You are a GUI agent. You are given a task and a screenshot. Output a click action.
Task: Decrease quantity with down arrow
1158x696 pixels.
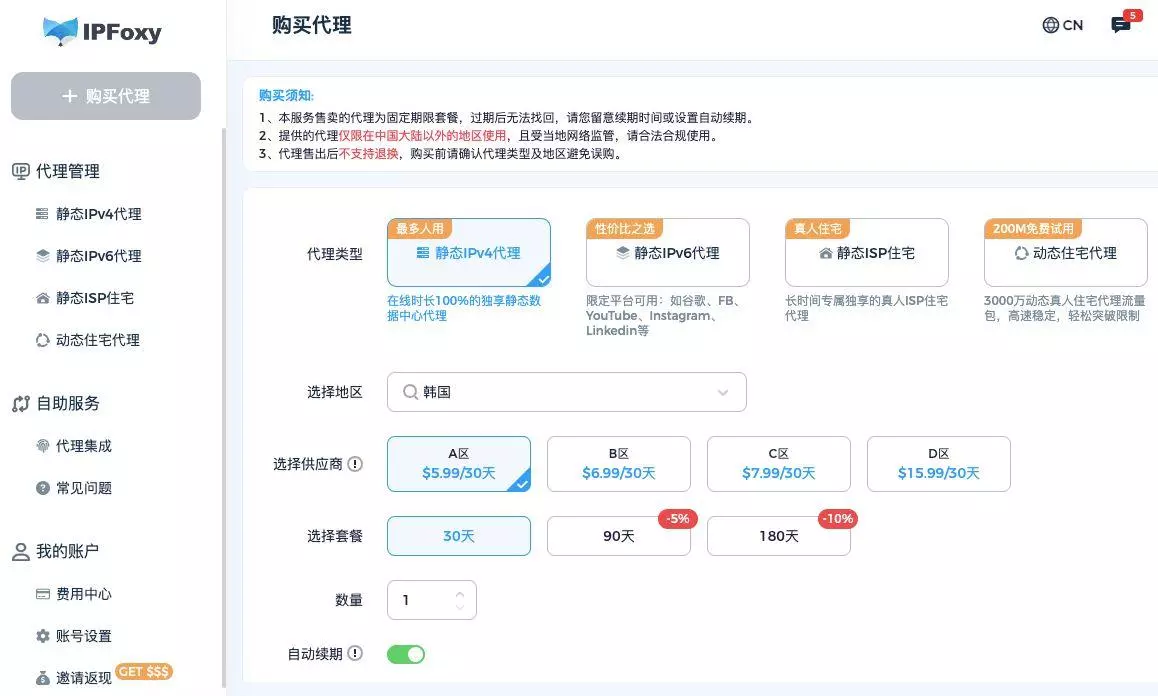(460, 607)
